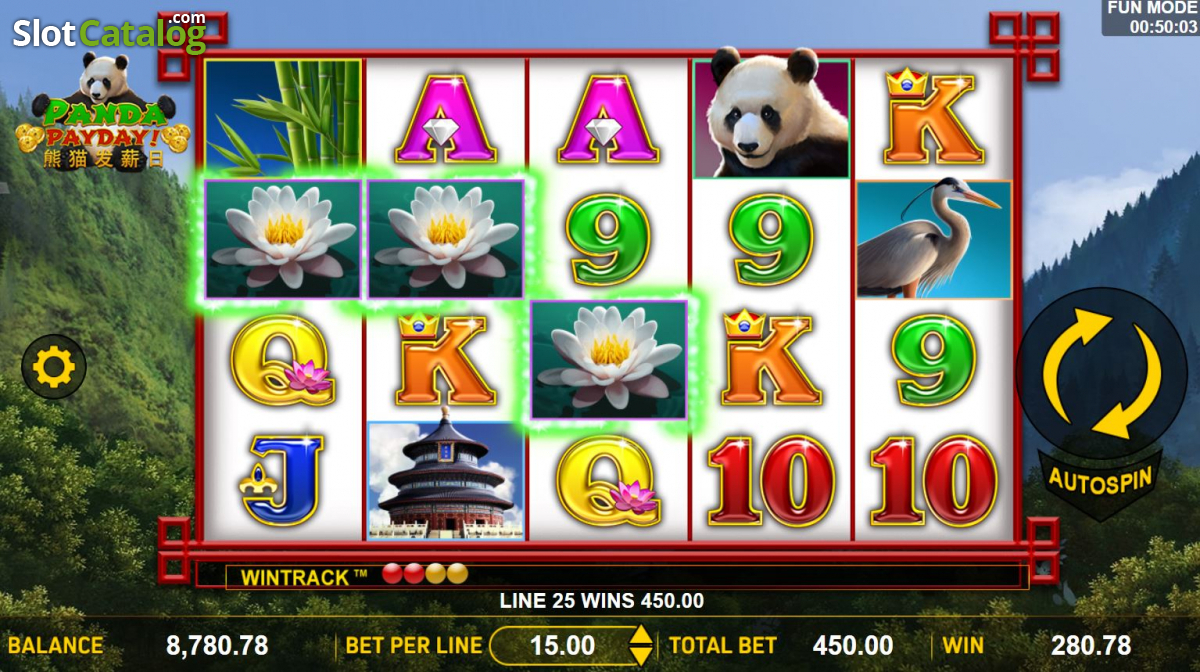Increase bet per line with up arrow
1200x672 pixels.
640,635
